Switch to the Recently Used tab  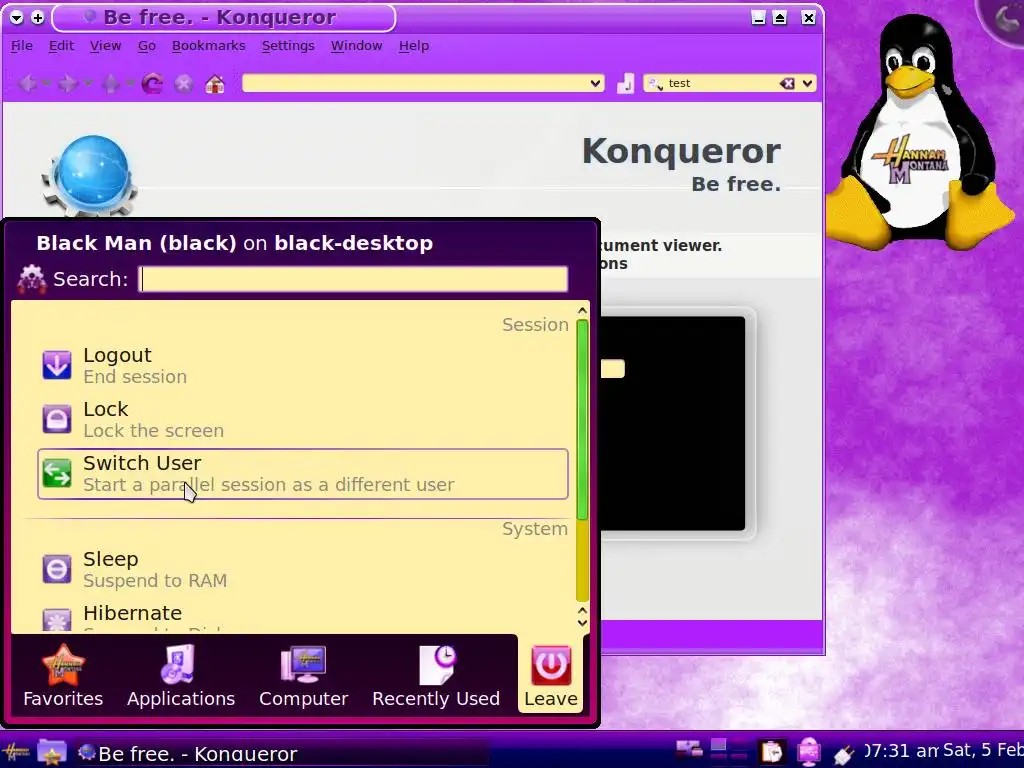436,676
